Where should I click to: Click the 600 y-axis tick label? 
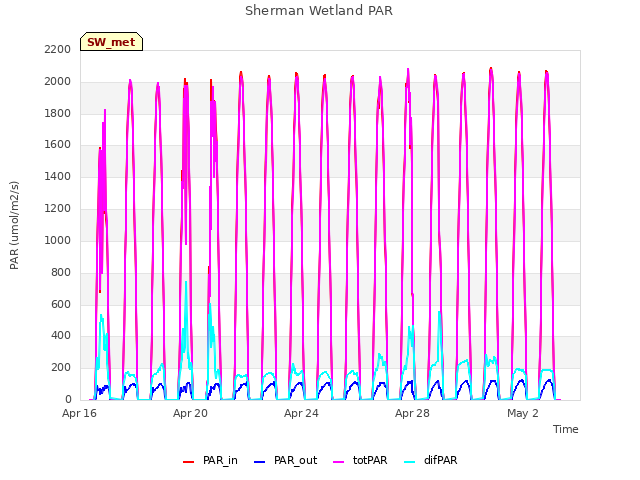coord(61,304)
